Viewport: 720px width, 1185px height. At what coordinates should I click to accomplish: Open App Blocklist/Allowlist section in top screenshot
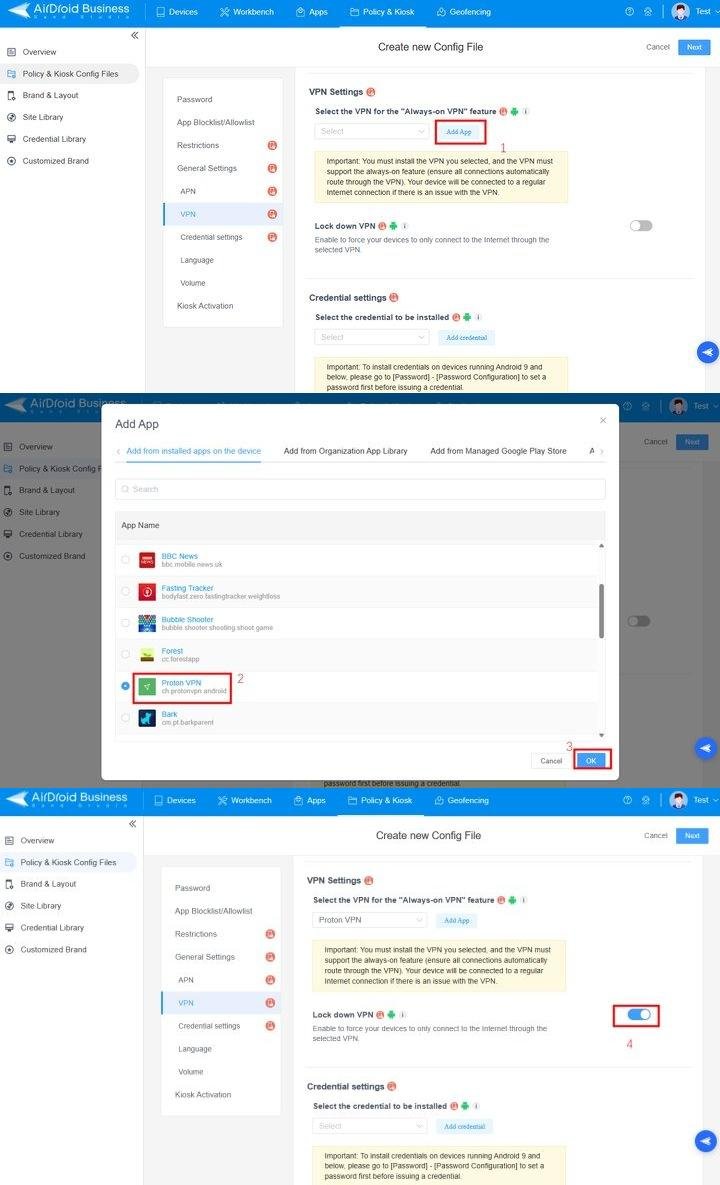pos(215,122)
